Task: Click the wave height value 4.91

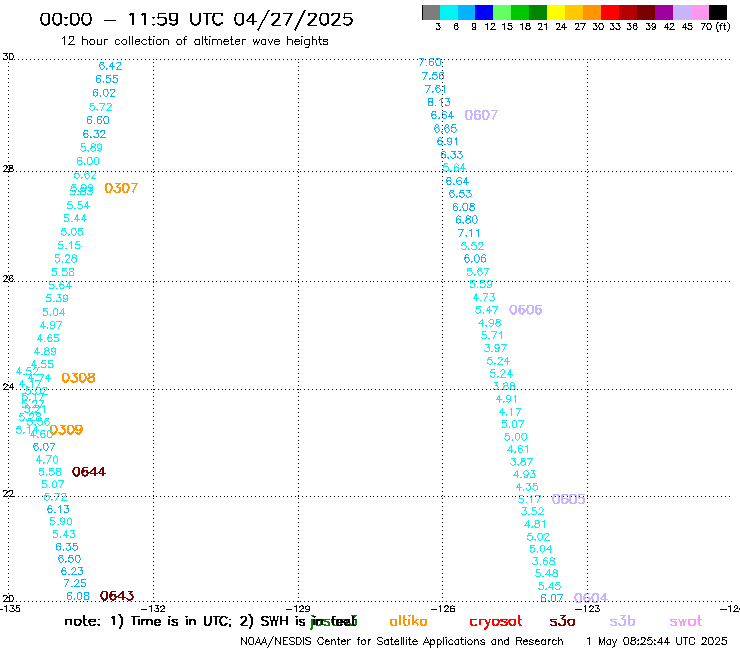Action: click(506, 399)
